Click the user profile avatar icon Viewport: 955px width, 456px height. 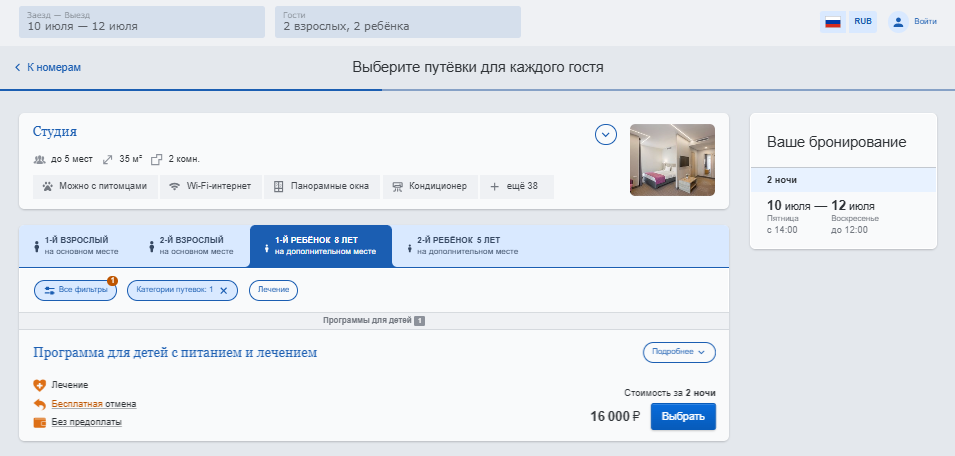[898, 22]
